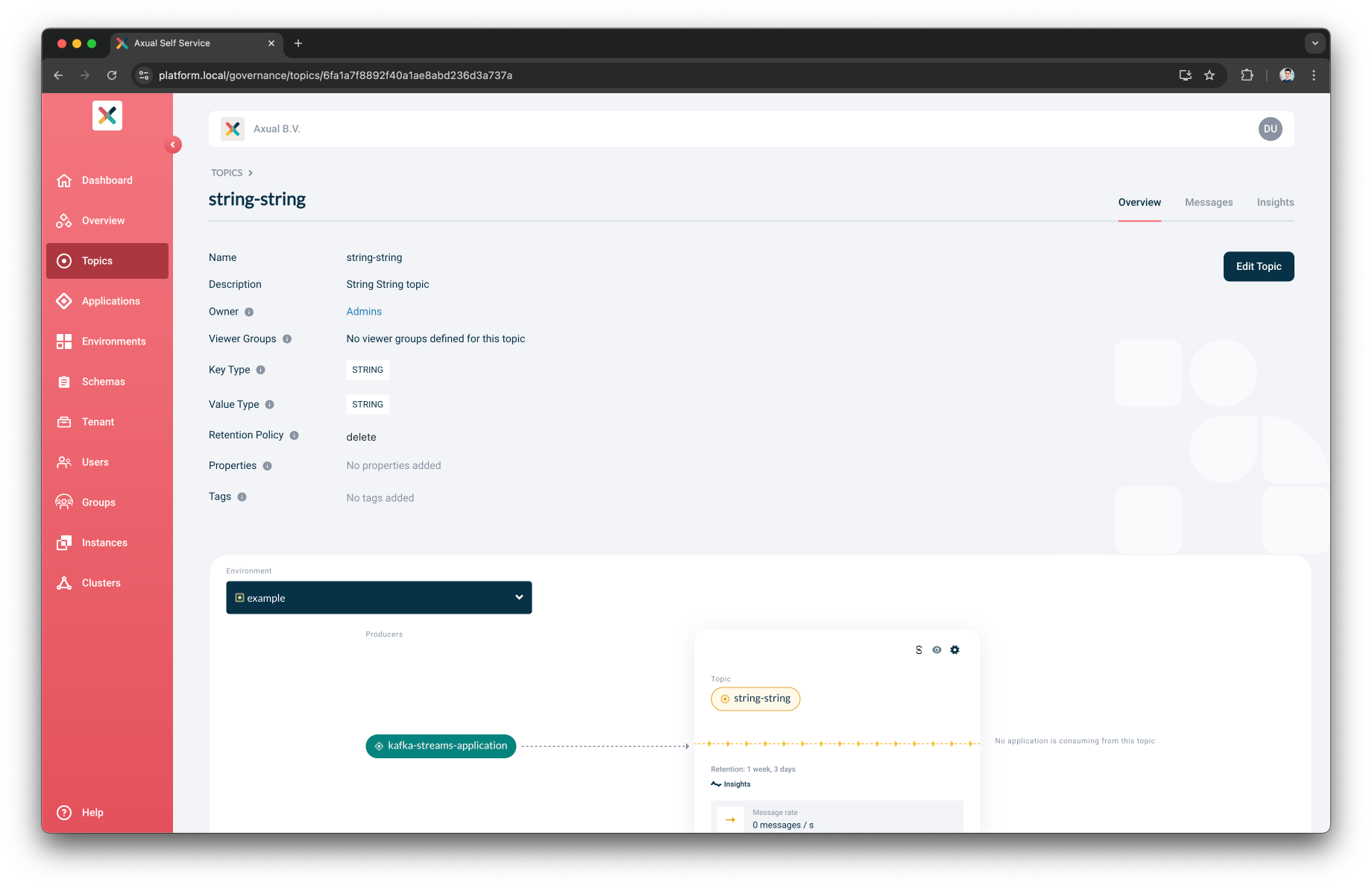The width and height of the screenshot is (1372, 888).
Task: Show info tooltip next to Owner
Action: [x=249, y=312]
